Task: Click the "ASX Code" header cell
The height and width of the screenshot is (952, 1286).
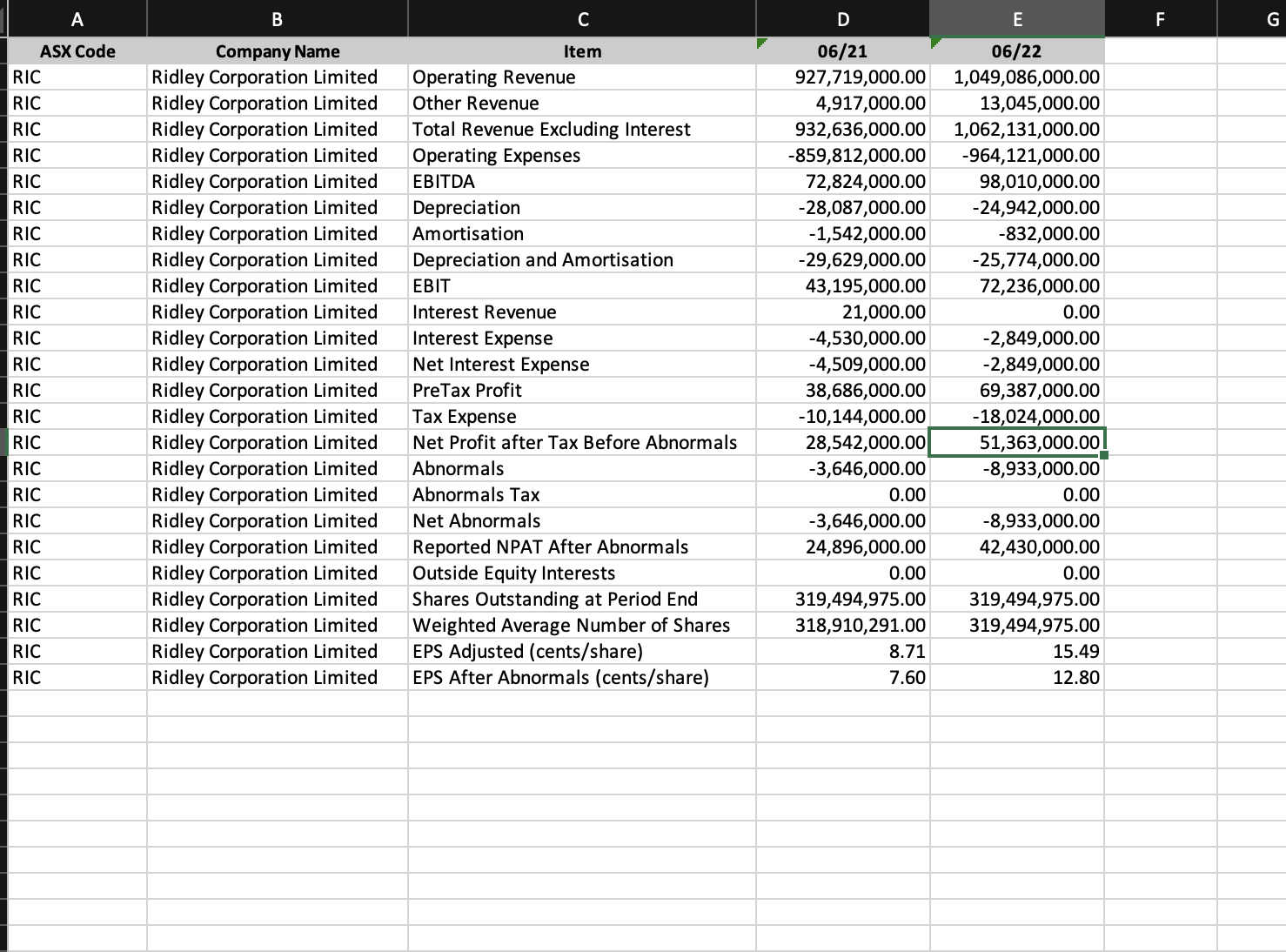Action: click(77, 51)
